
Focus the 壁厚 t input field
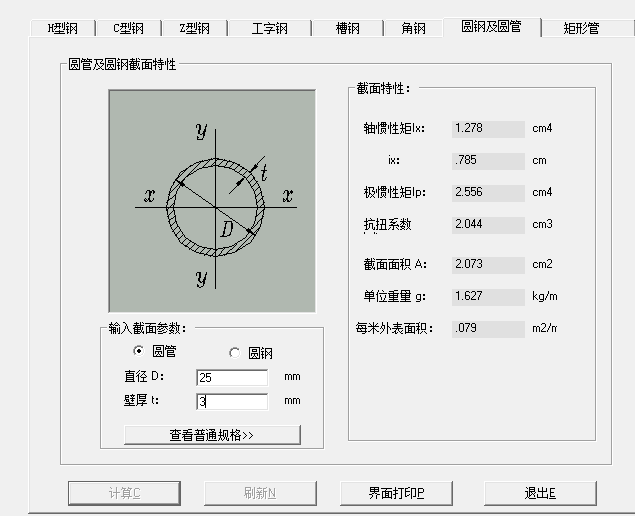[232, 401]
